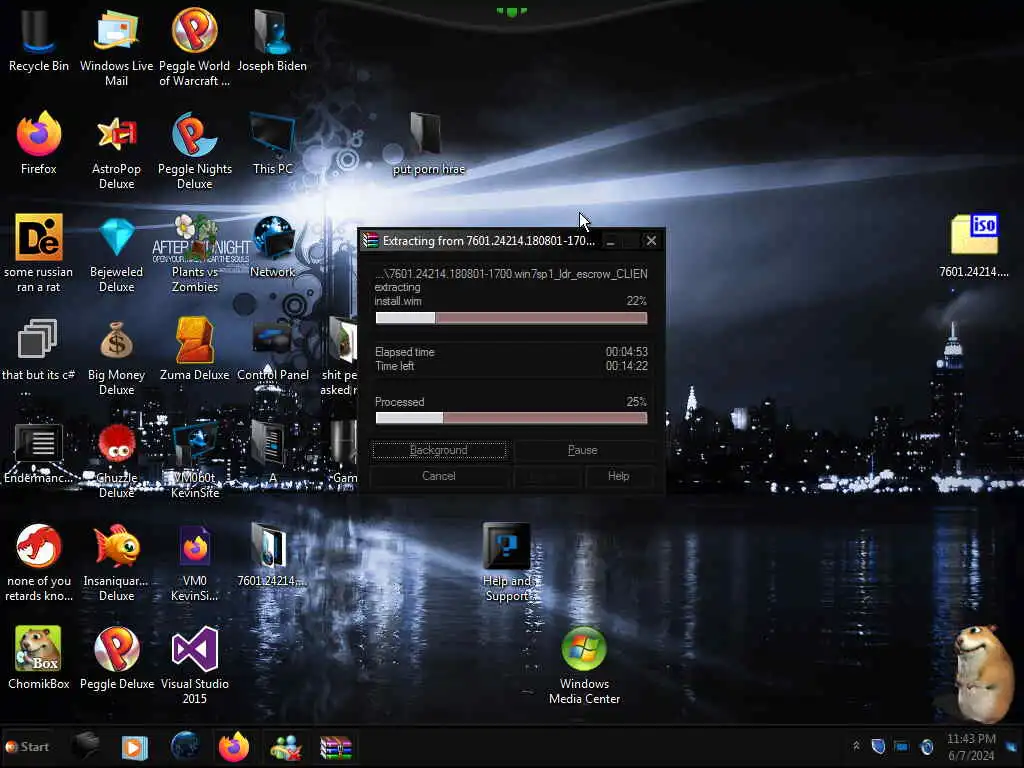Click the Processed total progress bar
1024x768 pixels.
click(511, 418)
